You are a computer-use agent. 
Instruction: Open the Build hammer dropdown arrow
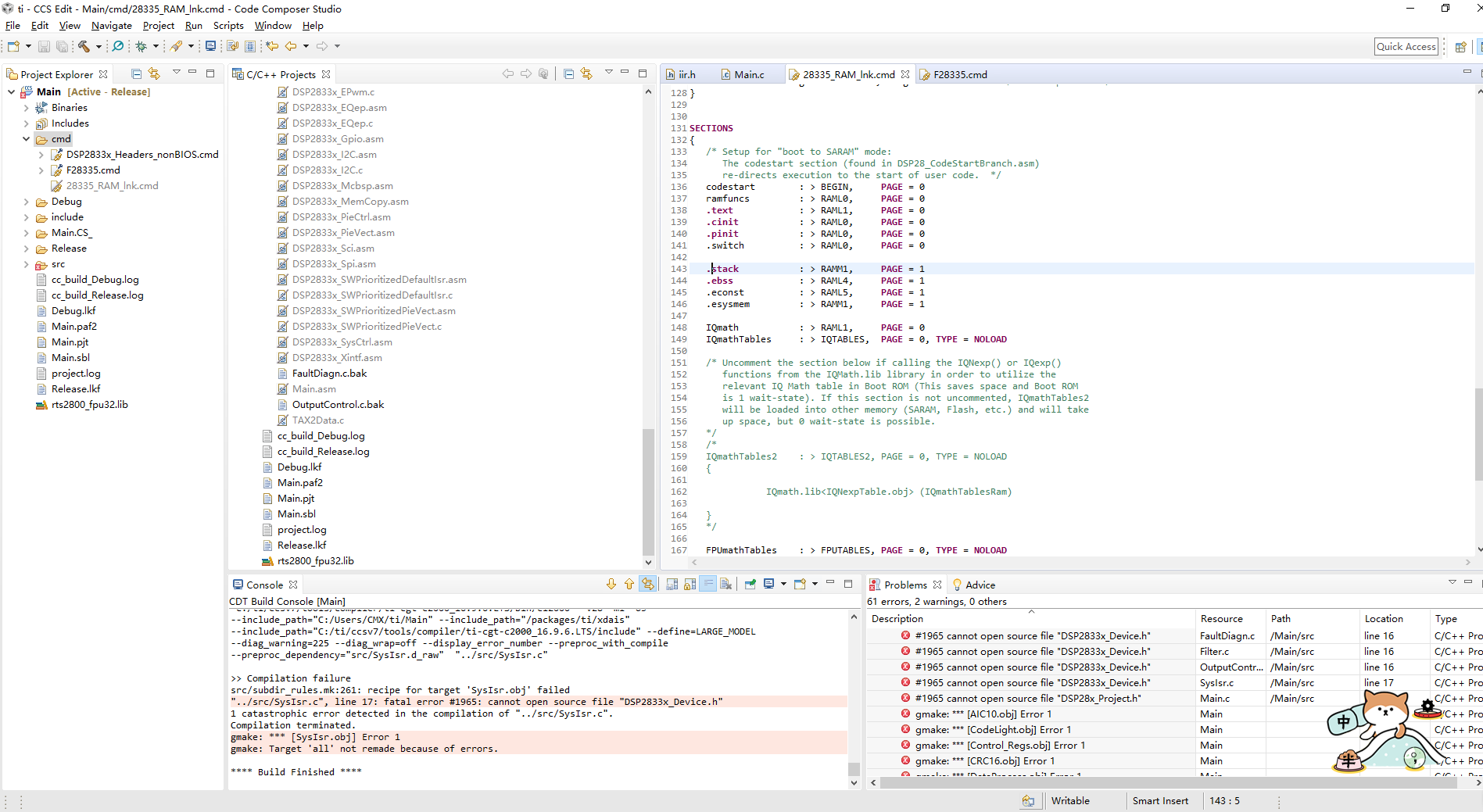(x=99, y=47)
